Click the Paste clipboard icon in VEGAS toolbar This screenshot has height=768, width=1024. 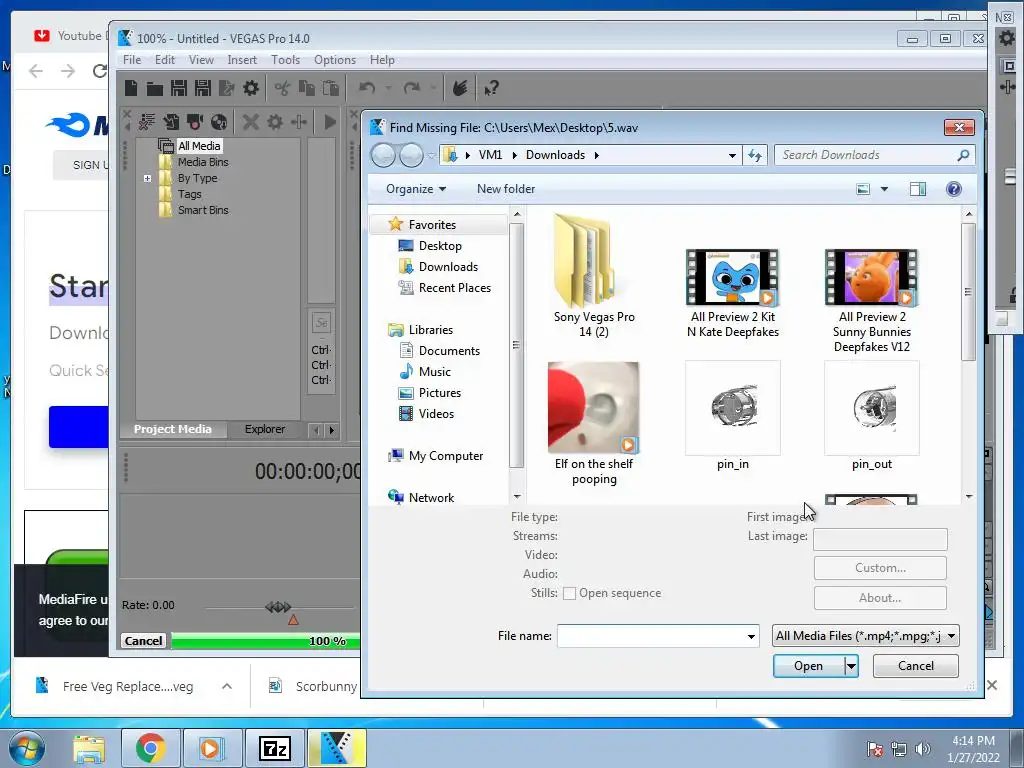[x=330, y=88]
